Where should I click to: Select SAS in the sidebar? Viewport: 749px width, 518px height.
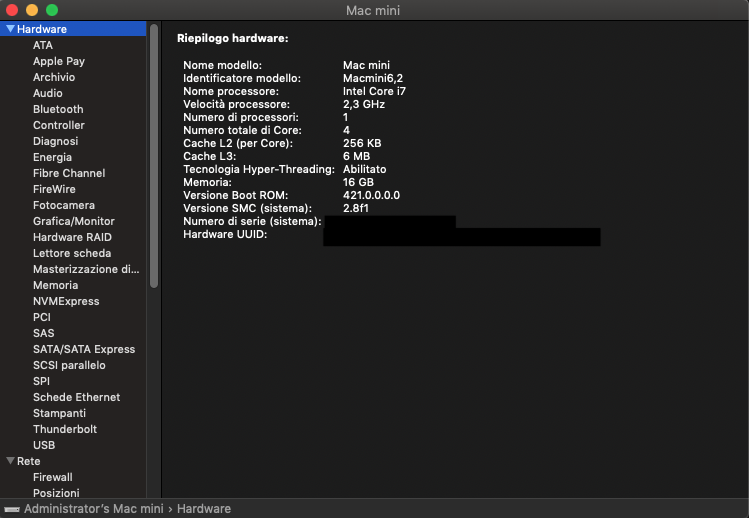(x=43, y=334)
